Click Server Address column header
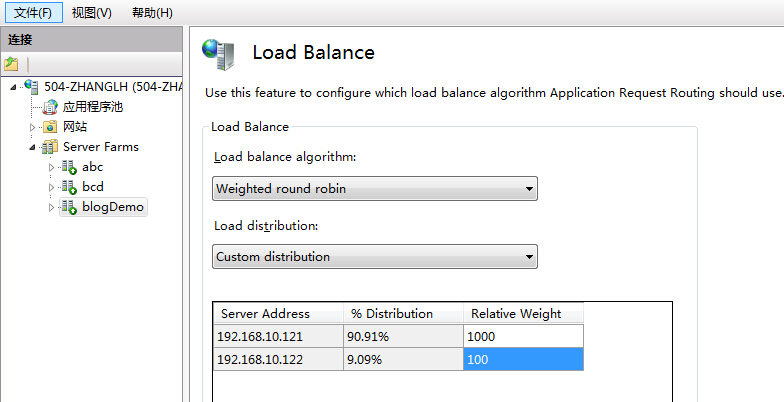Image resolution: width=784 pixels, height=402 pixels. pyautogui.click(x=278, y=314)
